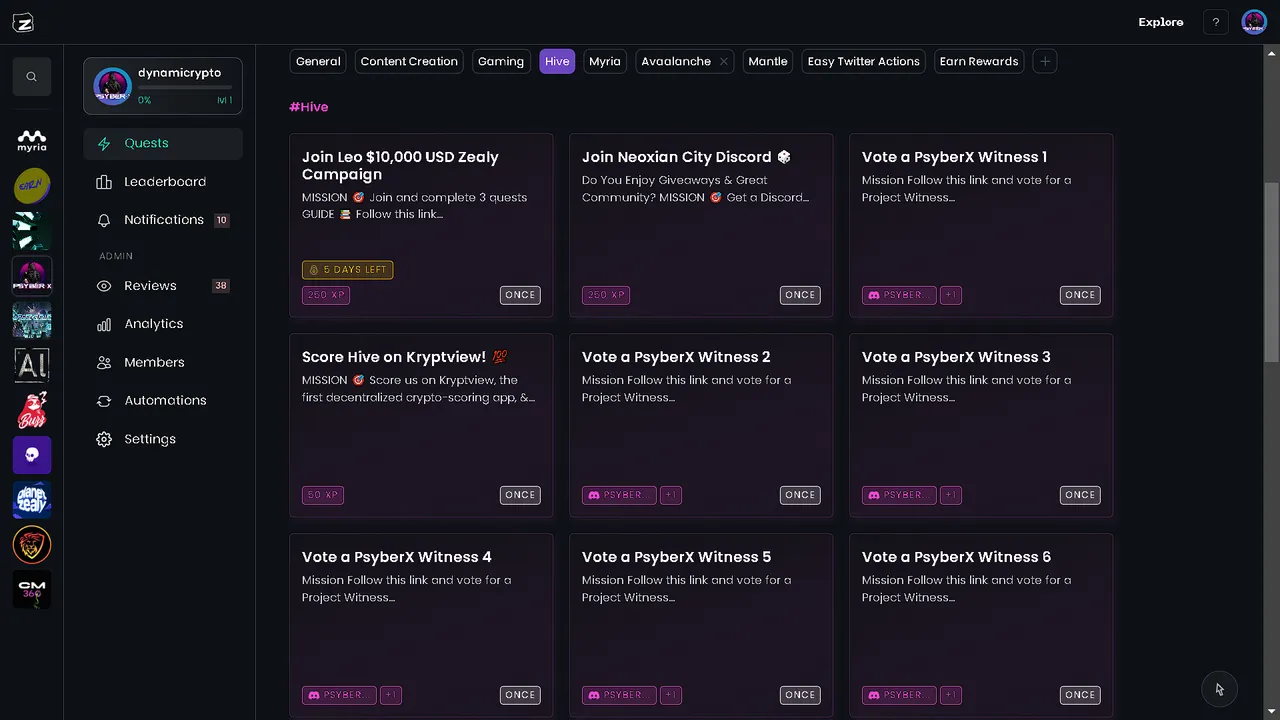Click PSYBER role badge on Witness 1 card
Image resolution: width=1280 pixels, height=720 pixels.
point(899,295)
